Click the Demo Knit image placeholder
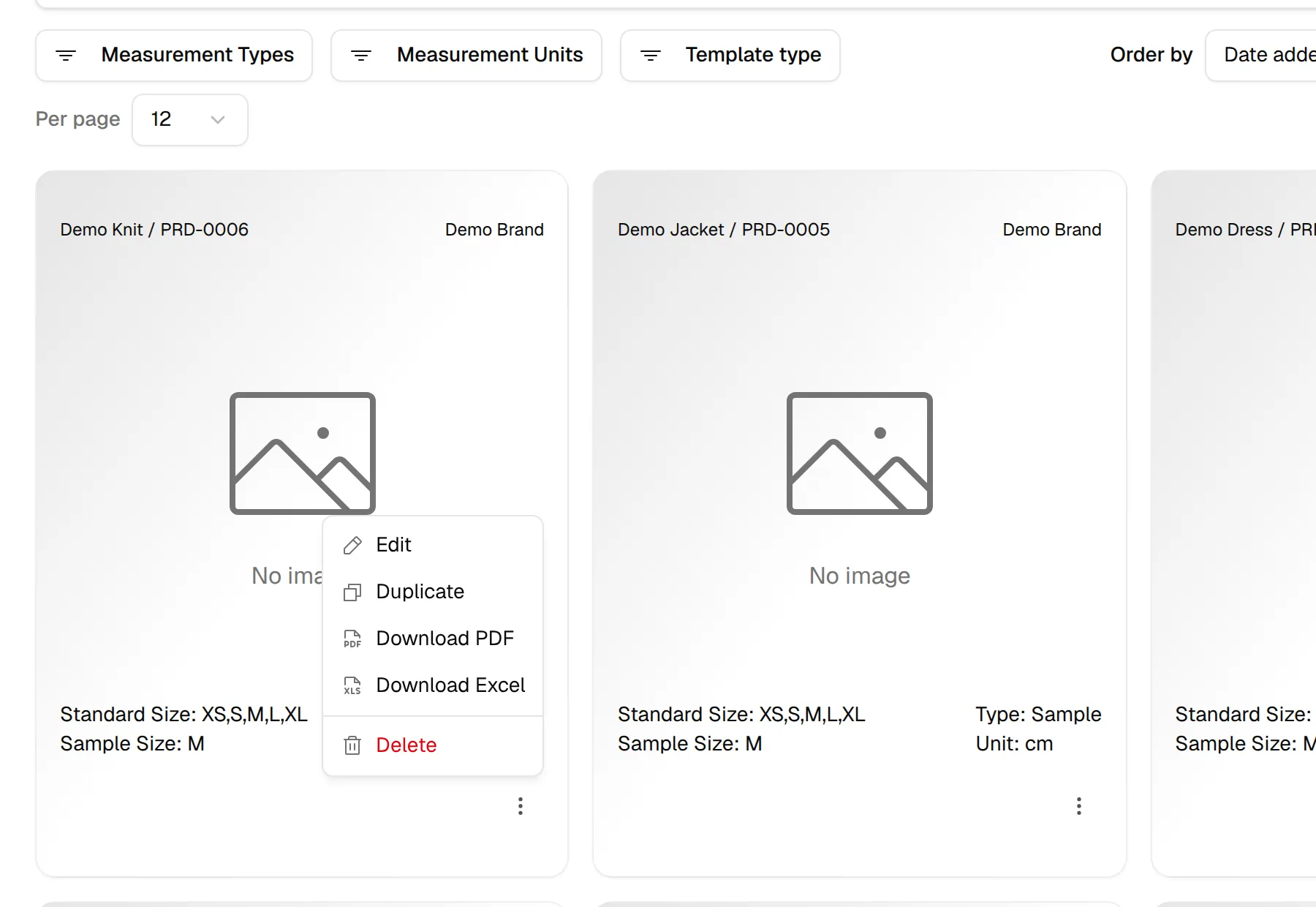The width and height of the screenshot is (1316, 907). (x=303, y=453)
